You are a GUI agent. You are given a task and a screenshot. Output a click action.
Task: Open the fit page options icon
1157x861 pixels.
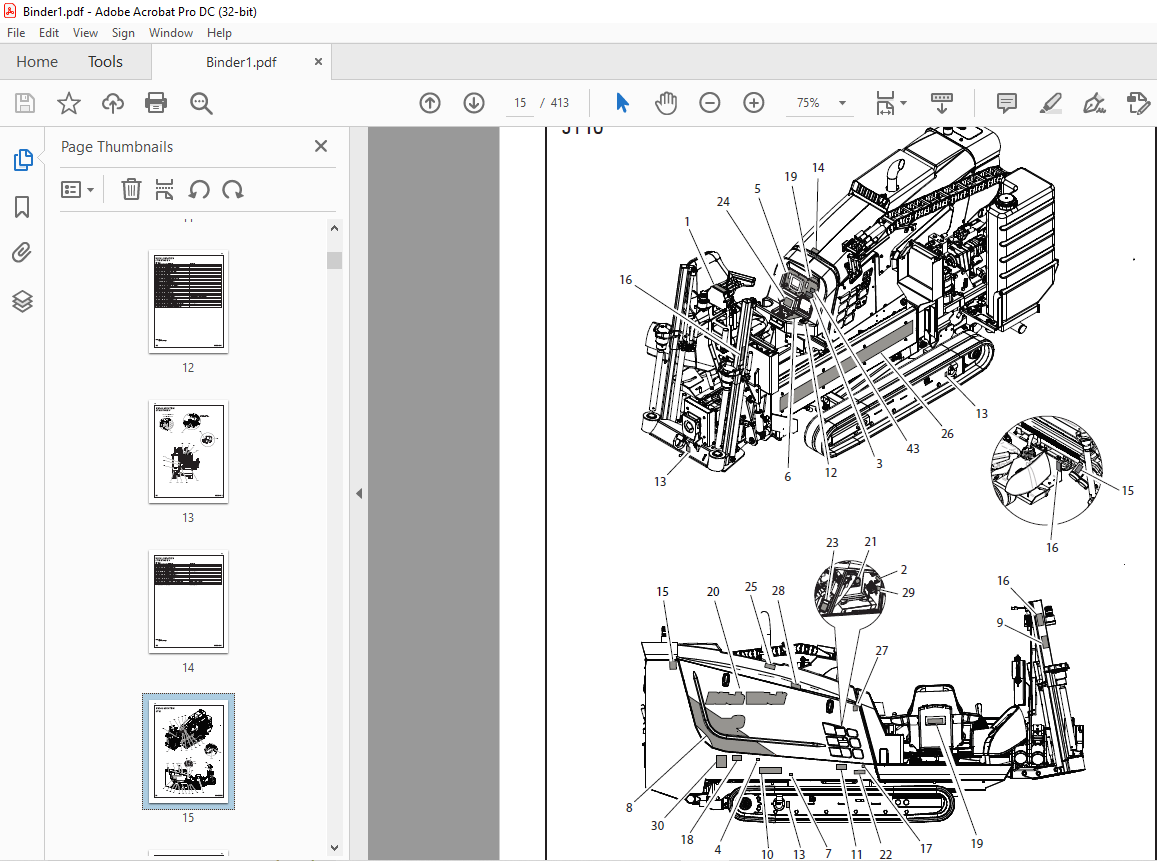(885, 103)
